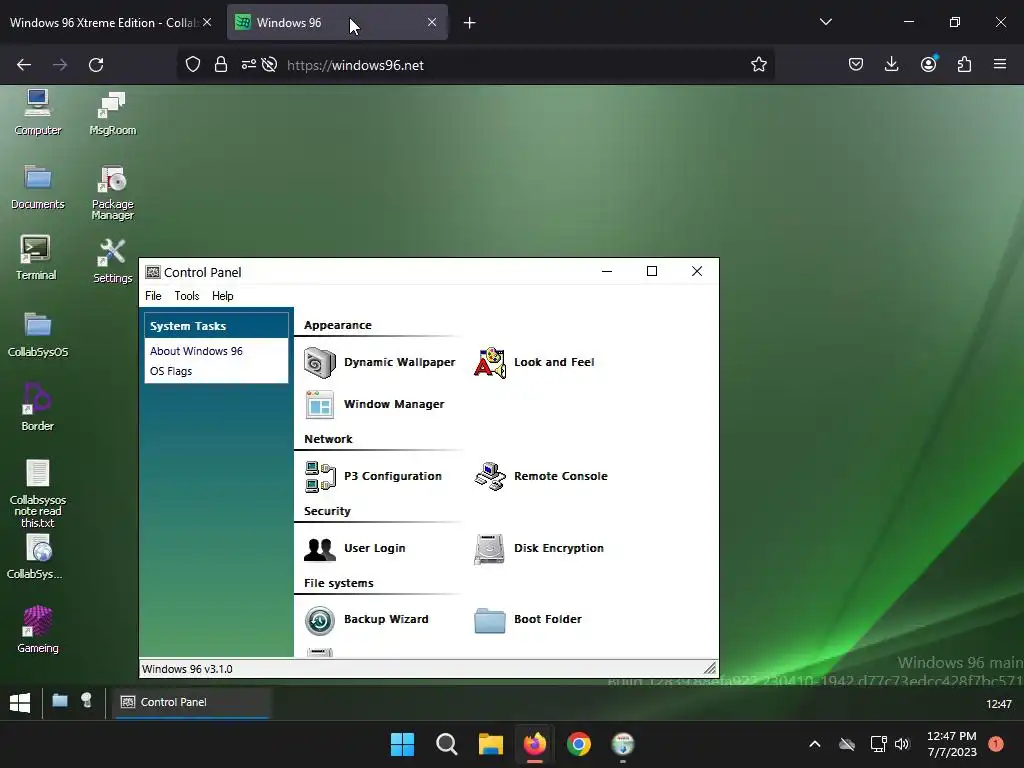Open Disk Encryption drive icon
Image resolution: width=1024 pixels, height=768 pixels.
489,549
